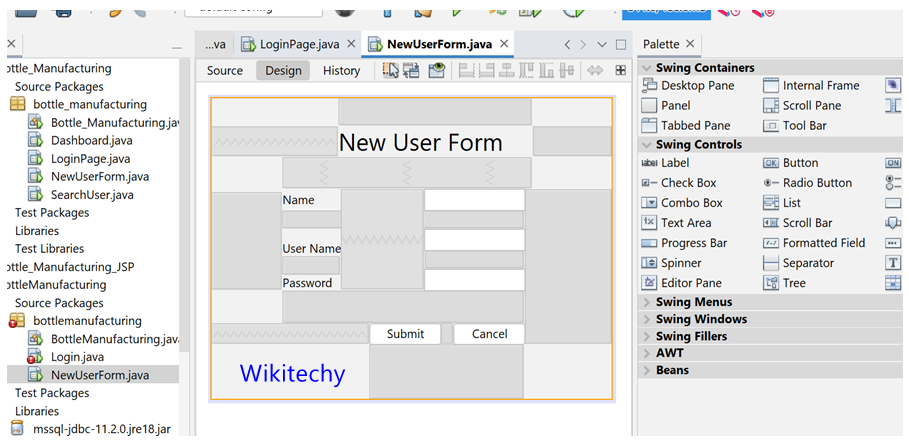Image resolution: width=909 pixels, height=445 pixels.
Task: Click the Connection Mode toolbar icon
Action: click(x=413, y=71)
